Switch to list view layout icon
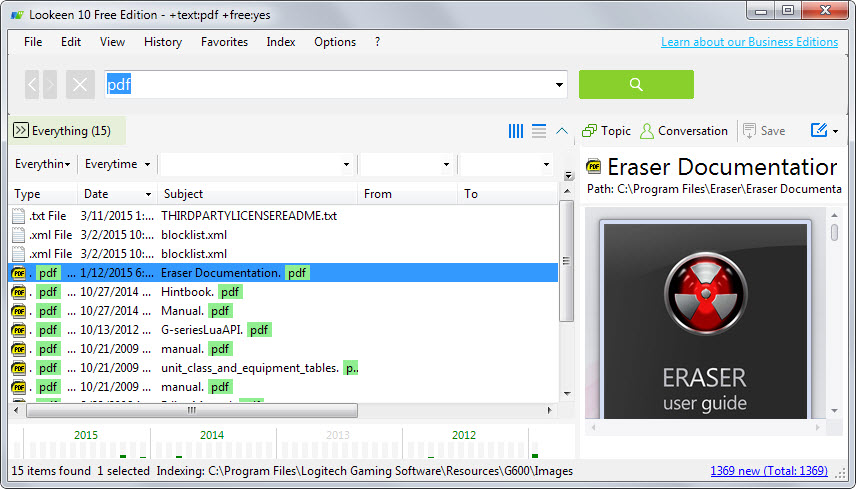The height and width of the screenshot is (489, 856). [x=539, y=131]
